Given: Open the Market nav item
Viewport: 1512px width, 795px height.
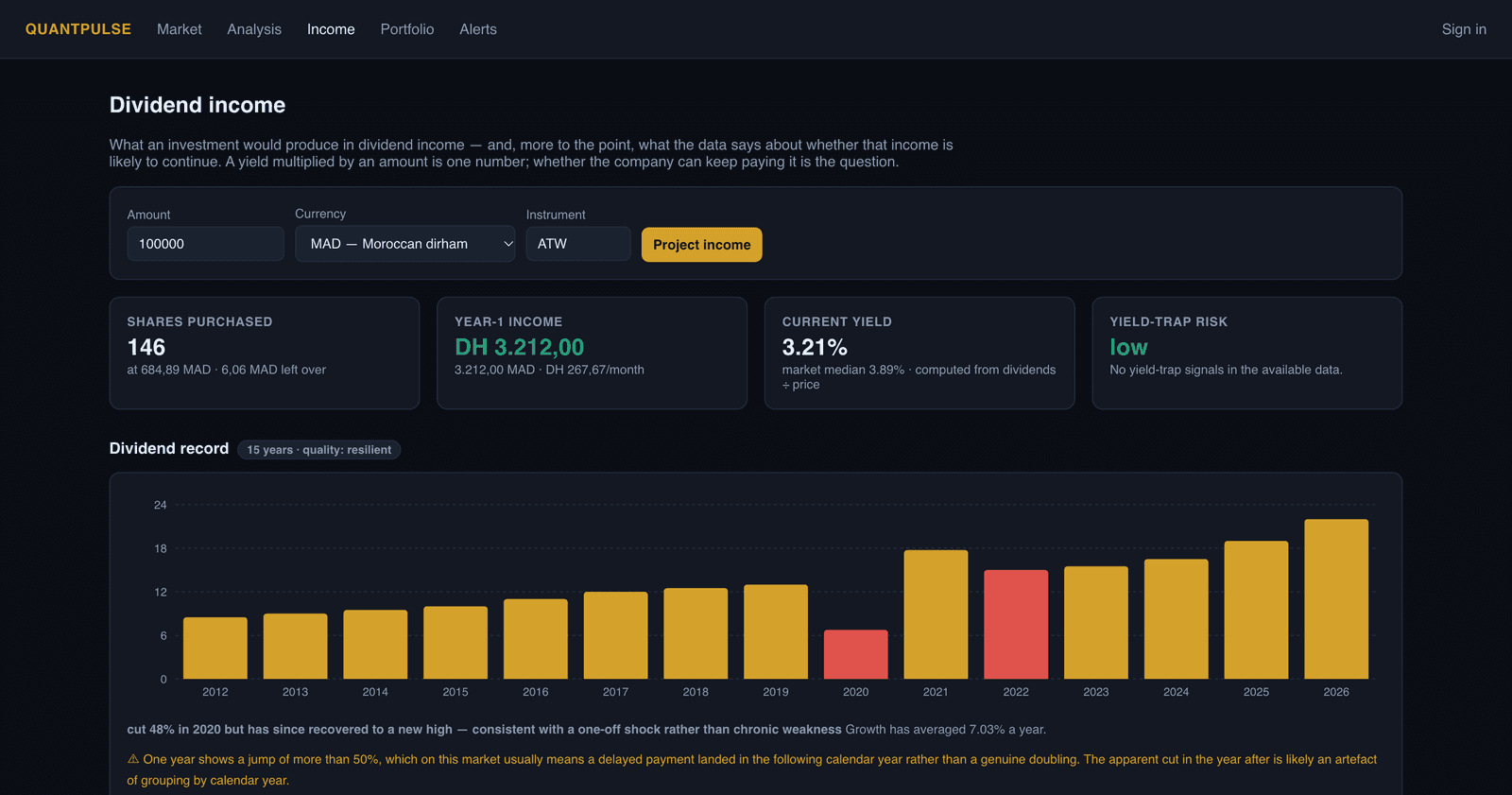Looking at the screenshot, I should [x=180, y=29].
